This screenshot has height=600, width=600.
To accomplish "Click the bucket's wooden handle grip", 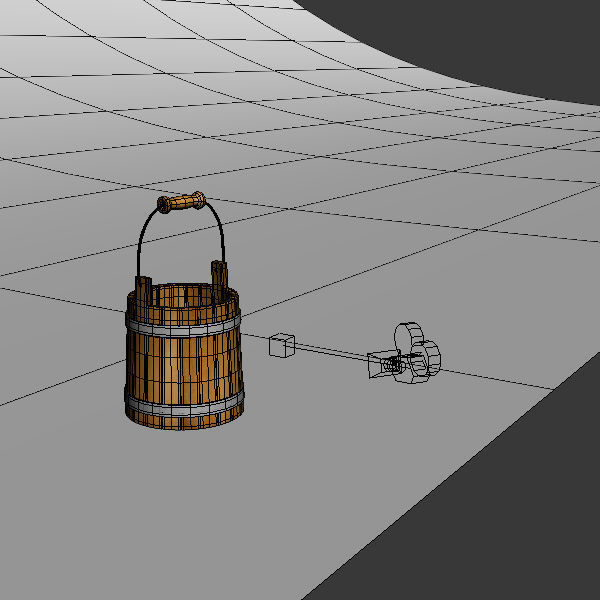I will click(181, 202).
